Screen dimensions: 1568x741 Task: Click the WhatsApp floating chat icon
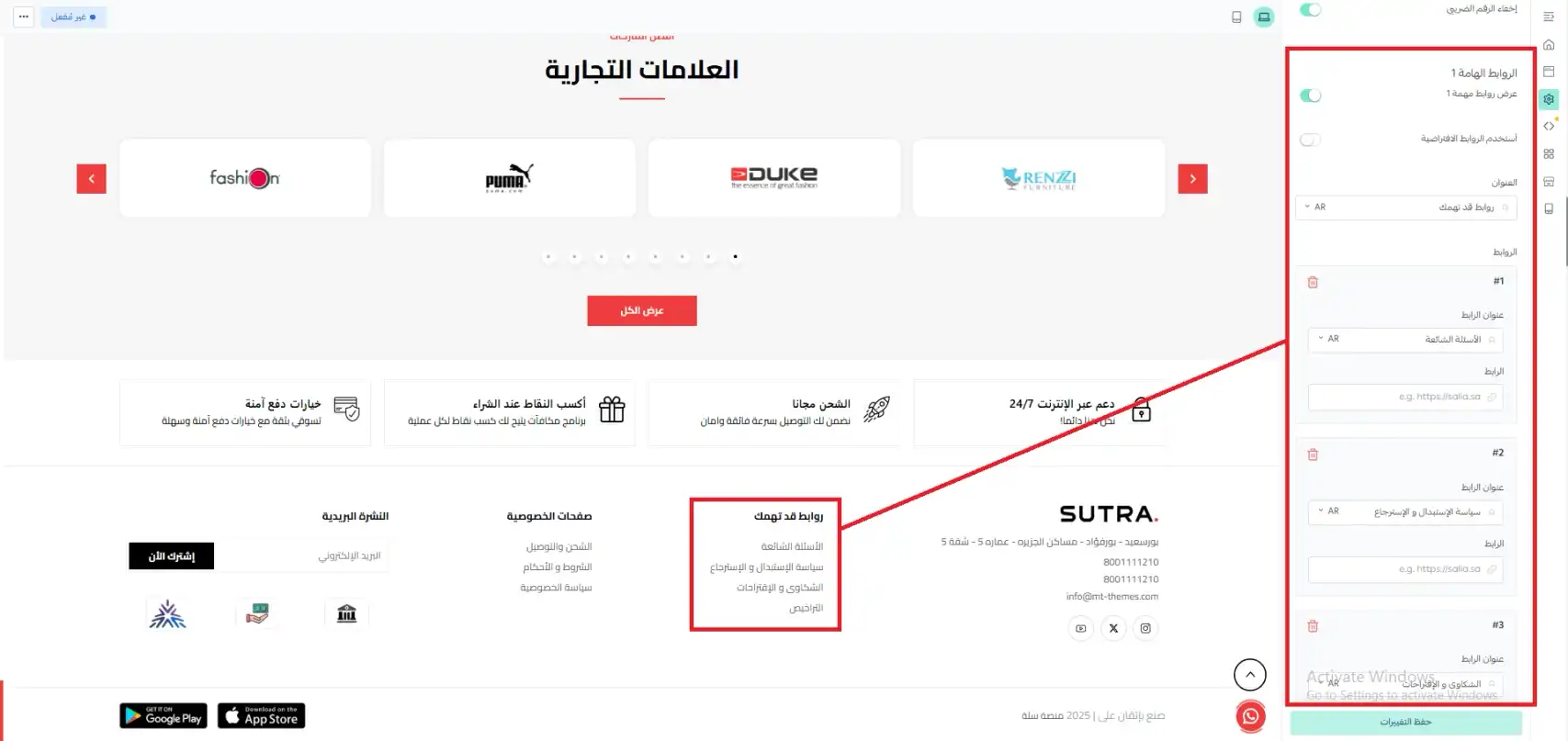pos(1250,716)
